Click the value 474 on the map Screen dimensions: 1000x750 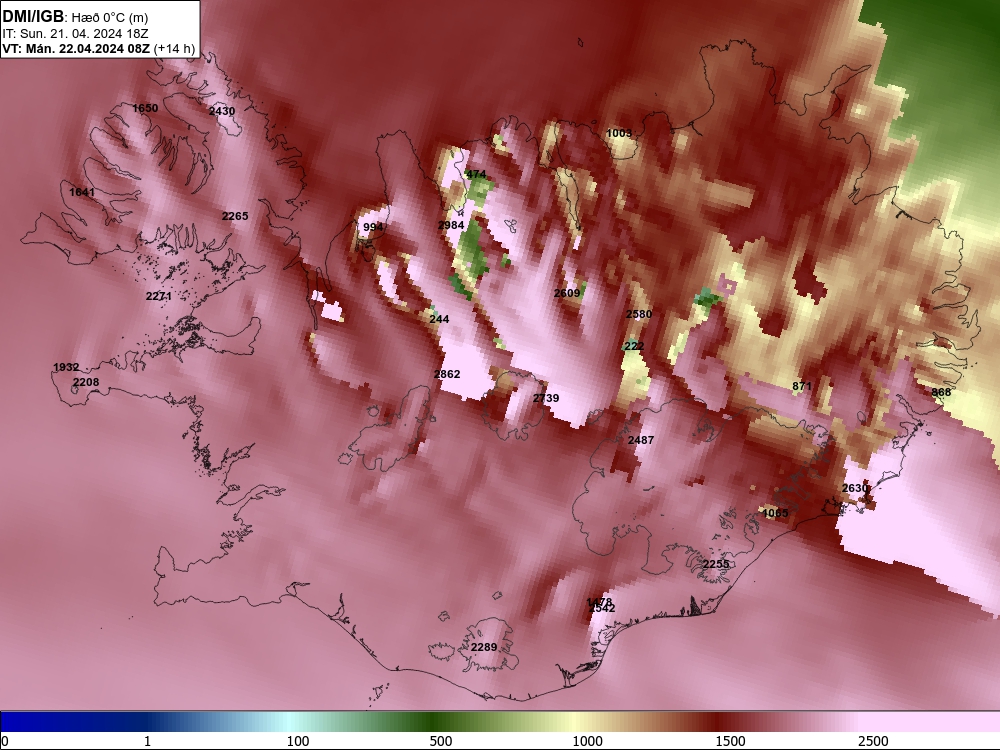pos(476,174)
